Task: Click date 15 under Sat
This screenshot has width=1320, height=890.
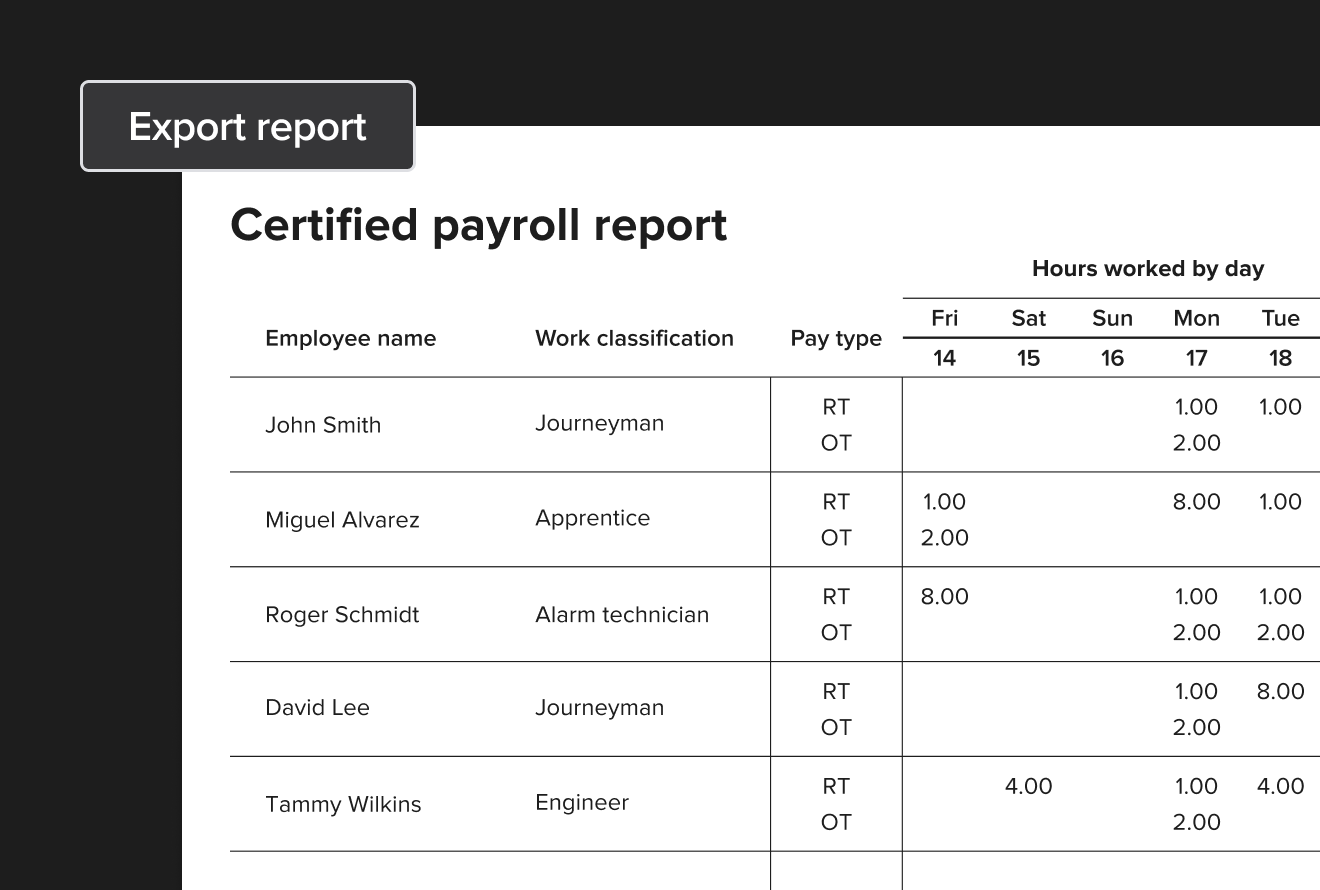Action: (x=1028, y=358)
